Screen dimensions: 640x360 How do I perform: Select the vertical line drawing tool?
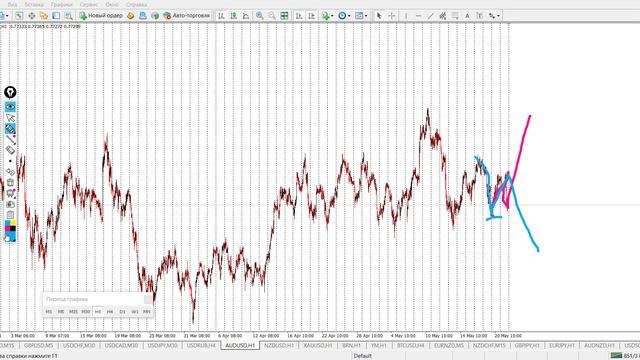coord(406,16)
